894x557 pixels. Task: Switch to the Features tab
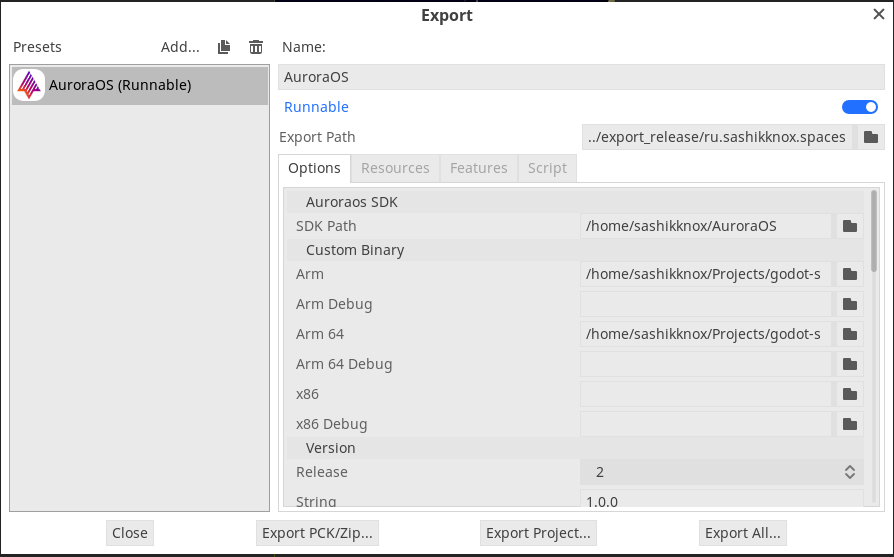click(478, 168)
